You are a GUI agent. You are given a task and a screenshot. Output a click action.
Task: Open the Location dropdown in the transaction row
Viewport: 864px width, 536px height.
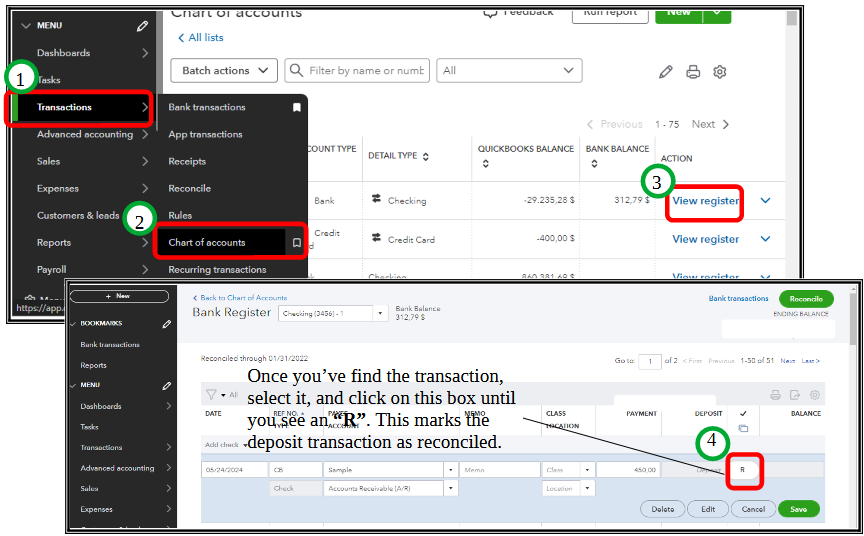587,488
